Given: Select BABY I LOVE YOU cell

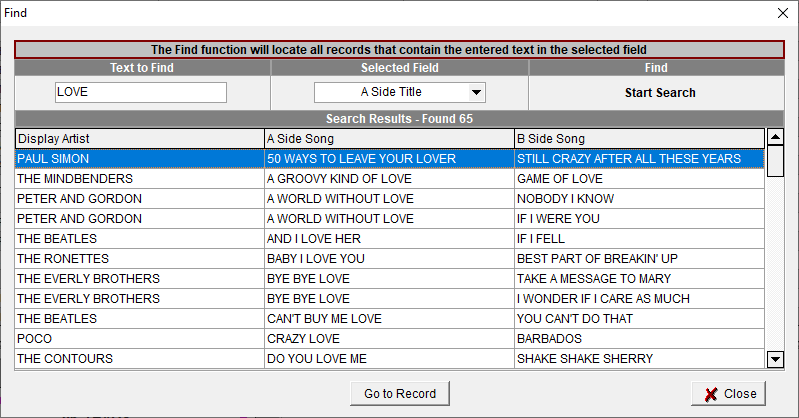Looking at the screenshot, I should pos(390,258).
